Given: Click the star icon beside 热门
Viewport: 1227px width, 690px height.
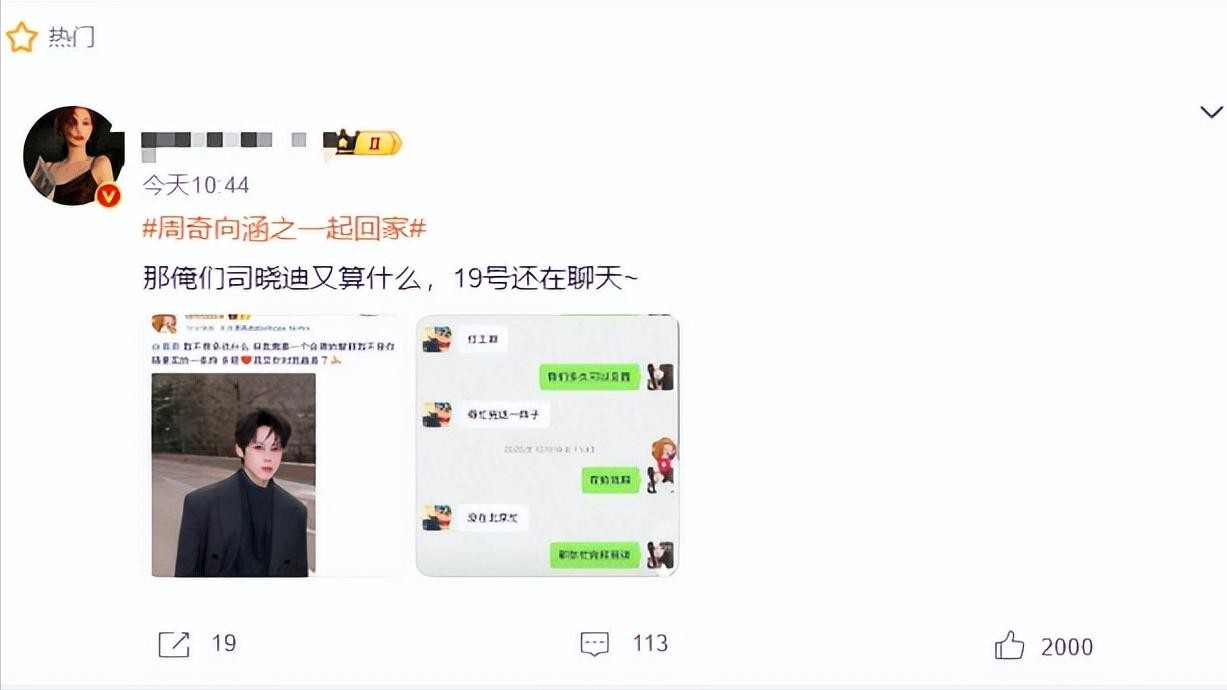Looking at the screenshot, I should point(21,37).
